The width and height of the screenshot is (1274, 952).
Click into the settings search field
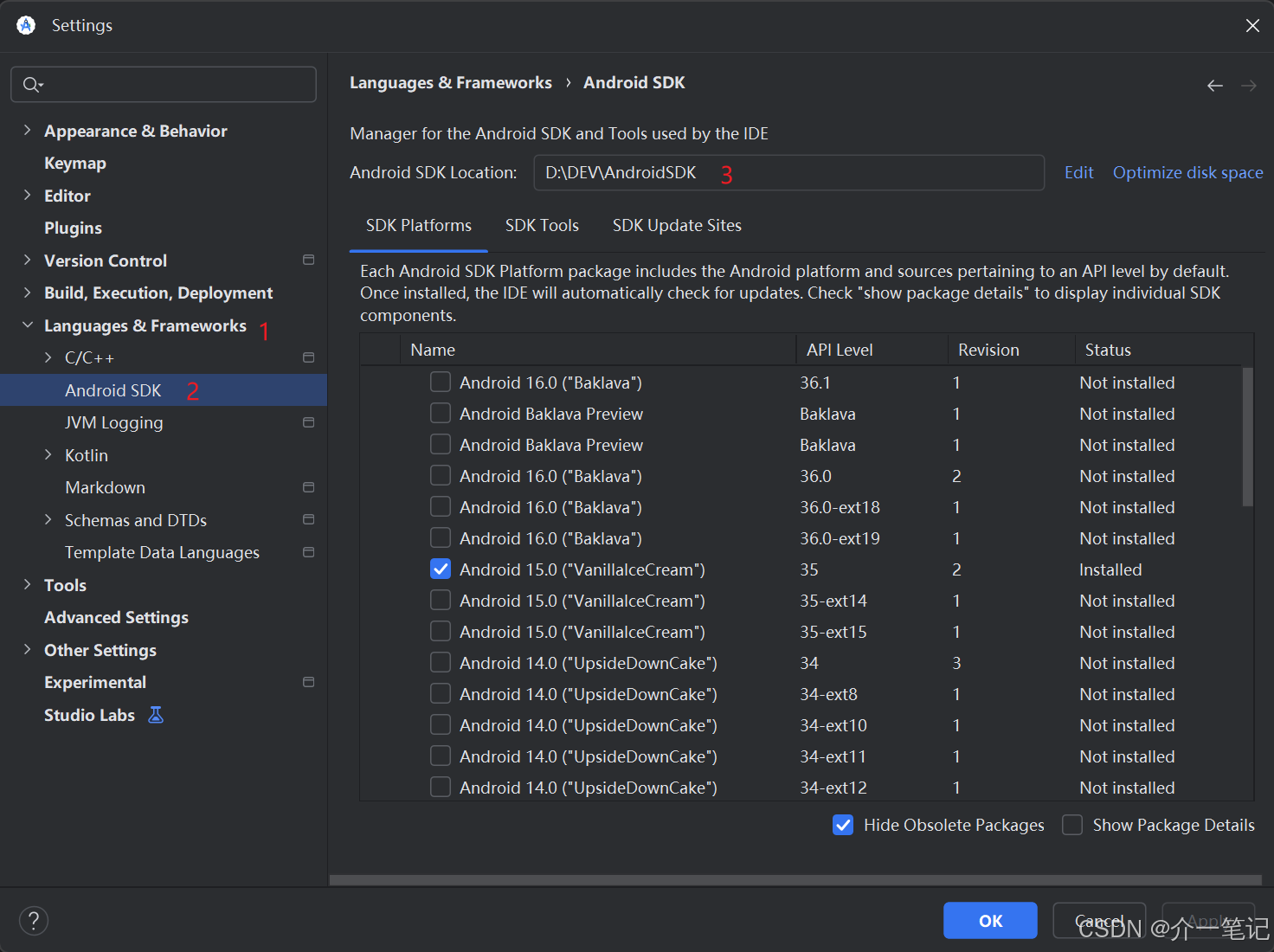click(164, 84)
